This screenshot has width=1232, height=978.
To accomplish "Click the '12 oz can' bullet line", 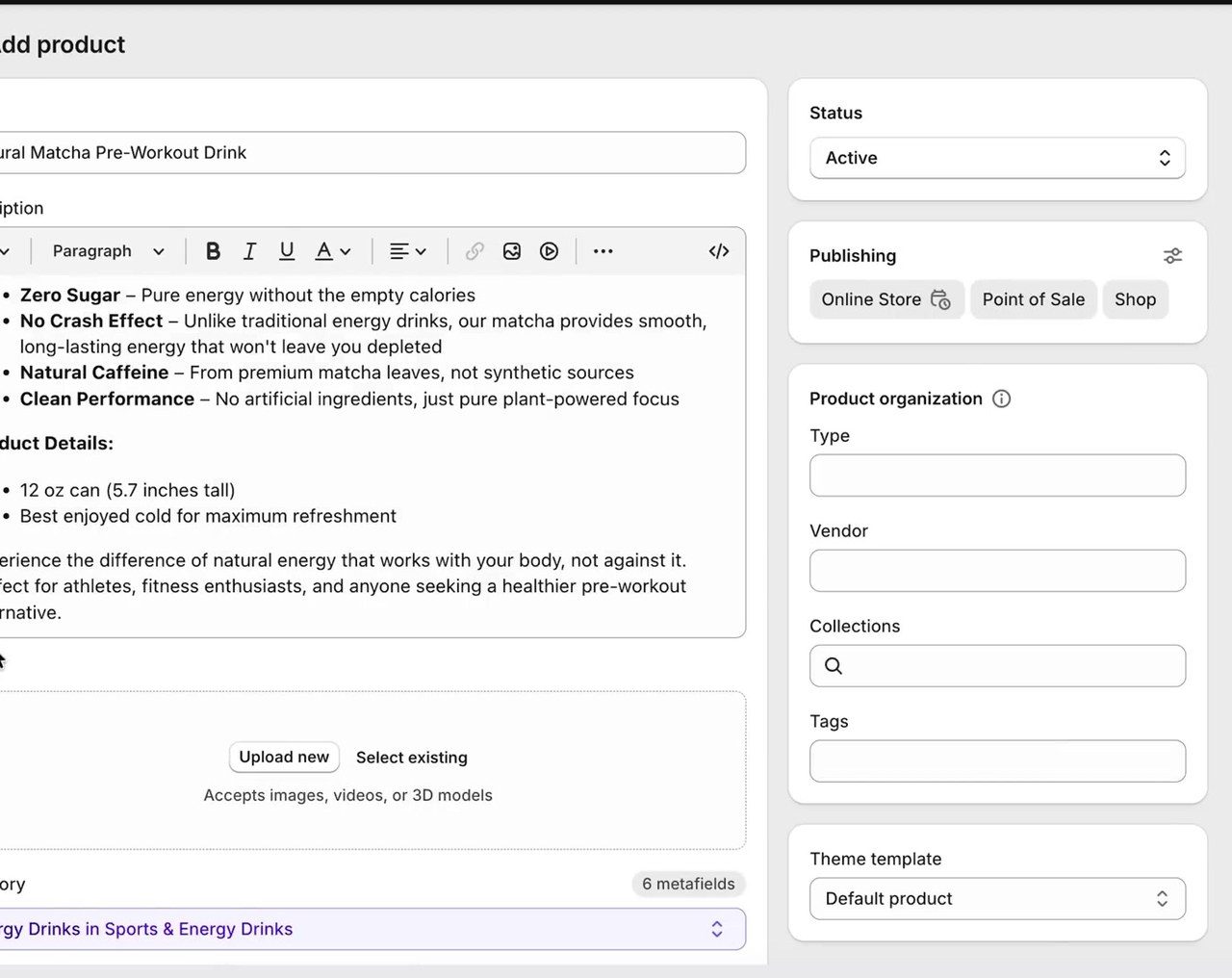I will pyautogui.click(x=127, y=491).
